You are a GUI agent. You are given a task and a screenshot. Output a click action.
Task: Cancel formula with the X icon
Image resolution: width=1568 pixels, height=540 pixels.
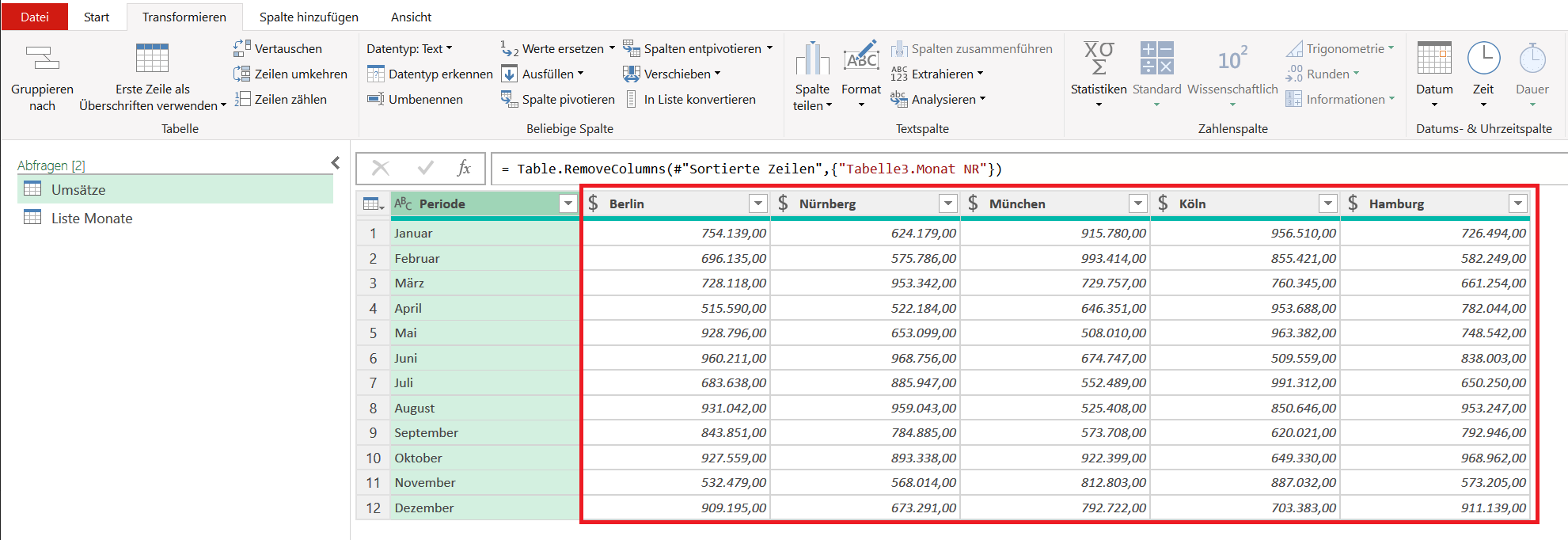[x=381, y=168]
